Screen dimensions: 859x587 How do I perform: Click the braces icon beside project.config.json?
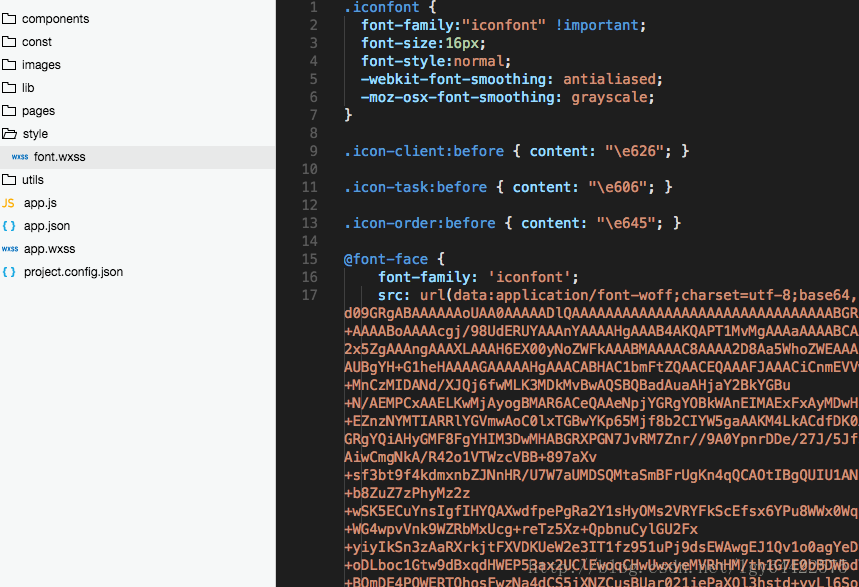click(9, 272)
